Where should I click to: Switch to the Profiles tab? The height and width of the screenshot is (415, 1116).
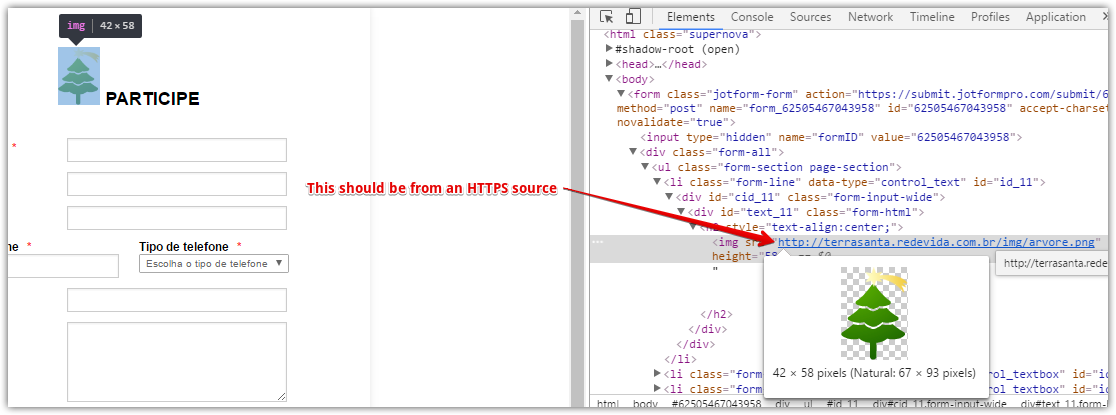[990, 17]
